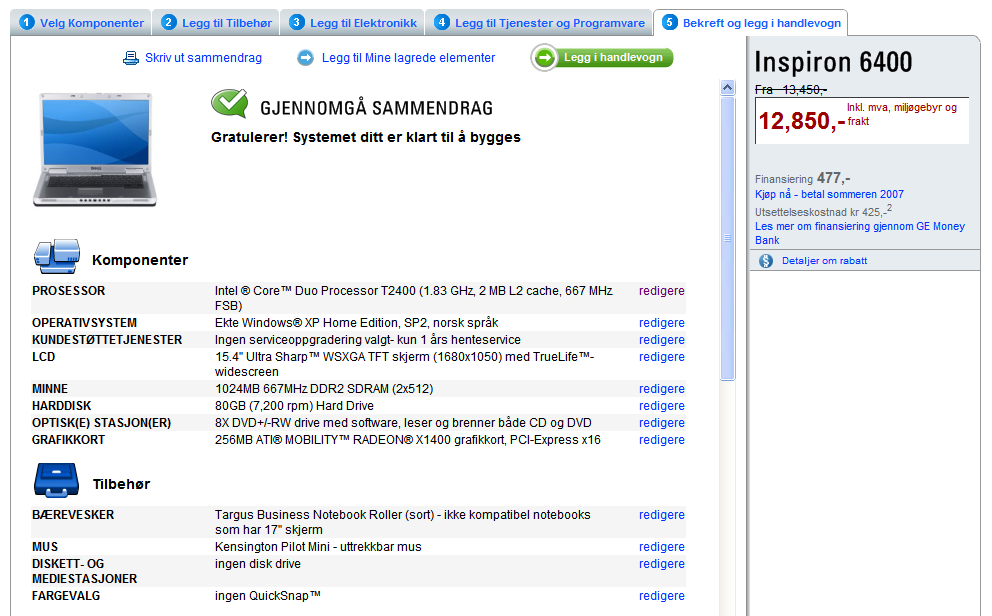Screen dimensions: 992x616
Task: Click the step 2 number circle icon
Action: click(x=168, y=23)
